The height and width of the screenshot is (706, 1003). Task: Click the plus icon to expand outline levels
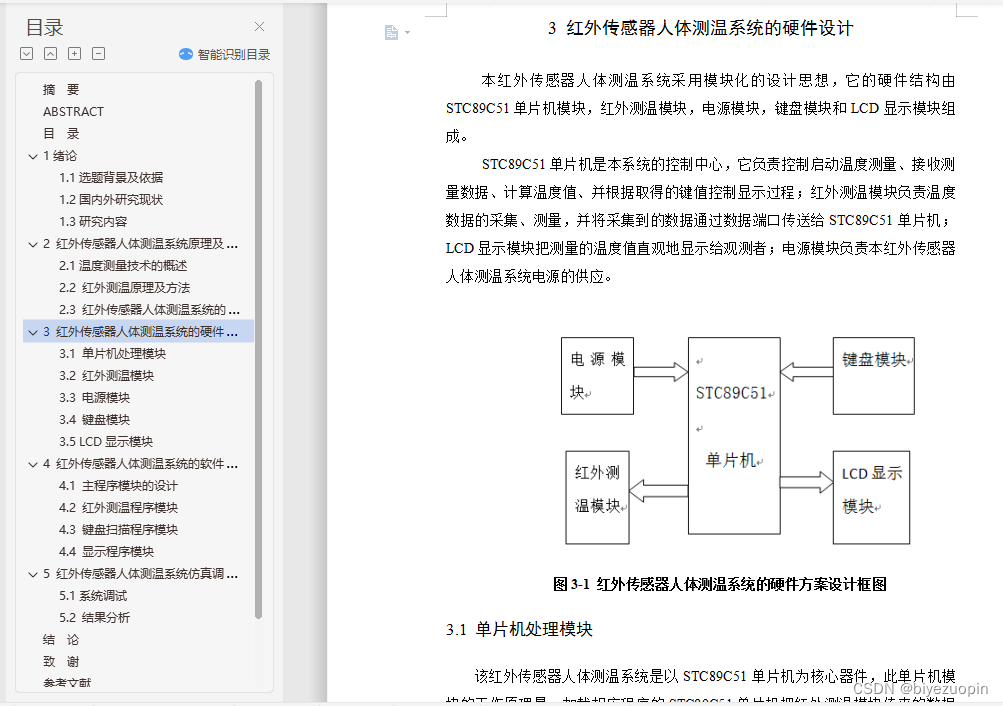[x=72, y=53]
